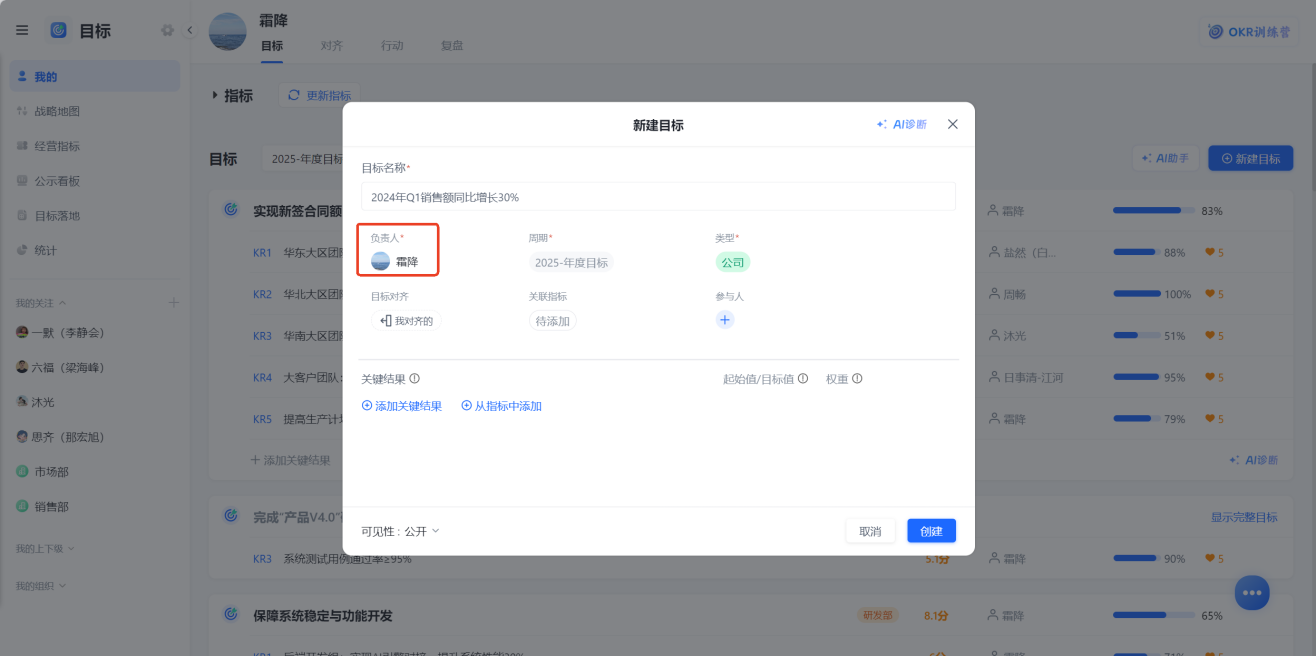Click the 目标 app logo icon
This screenshot has height=656, width=1316.
click(58, 30)
